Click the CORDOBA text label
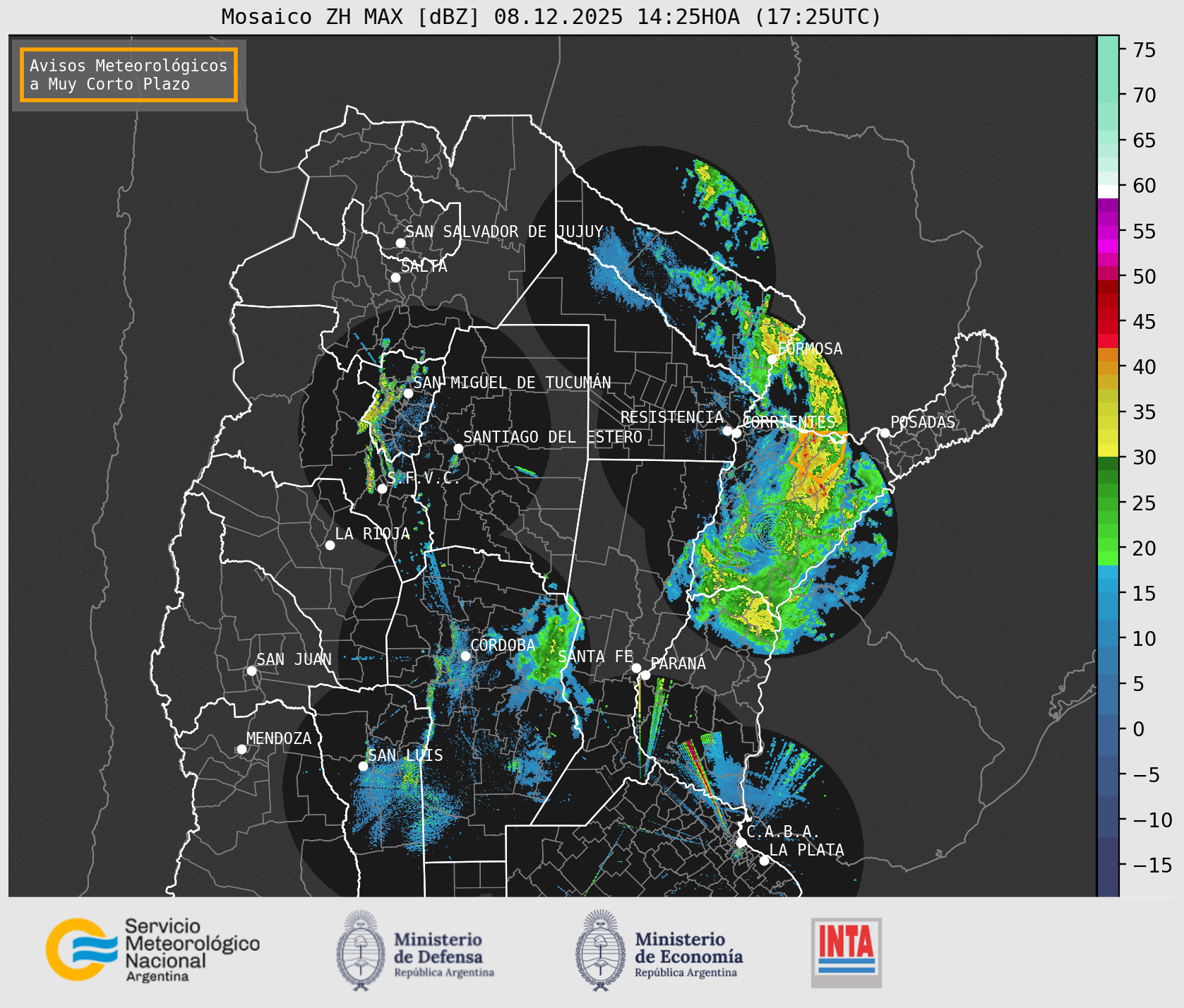 tap(503, 645)
